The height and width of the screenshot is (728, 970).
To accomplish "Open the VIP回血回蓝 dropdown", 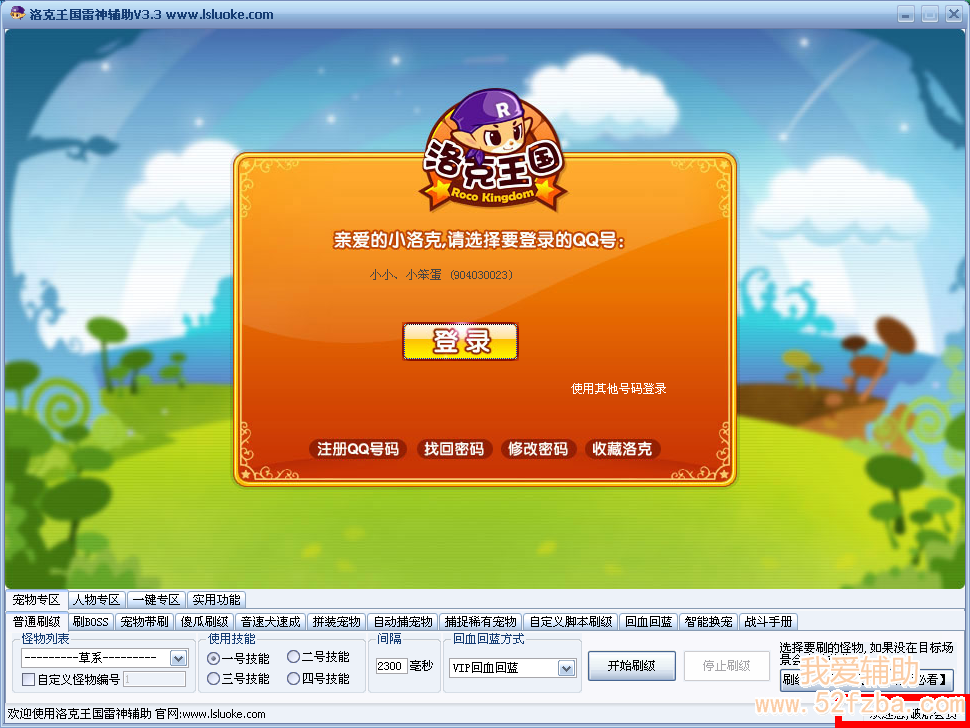I will pos(566,668).
